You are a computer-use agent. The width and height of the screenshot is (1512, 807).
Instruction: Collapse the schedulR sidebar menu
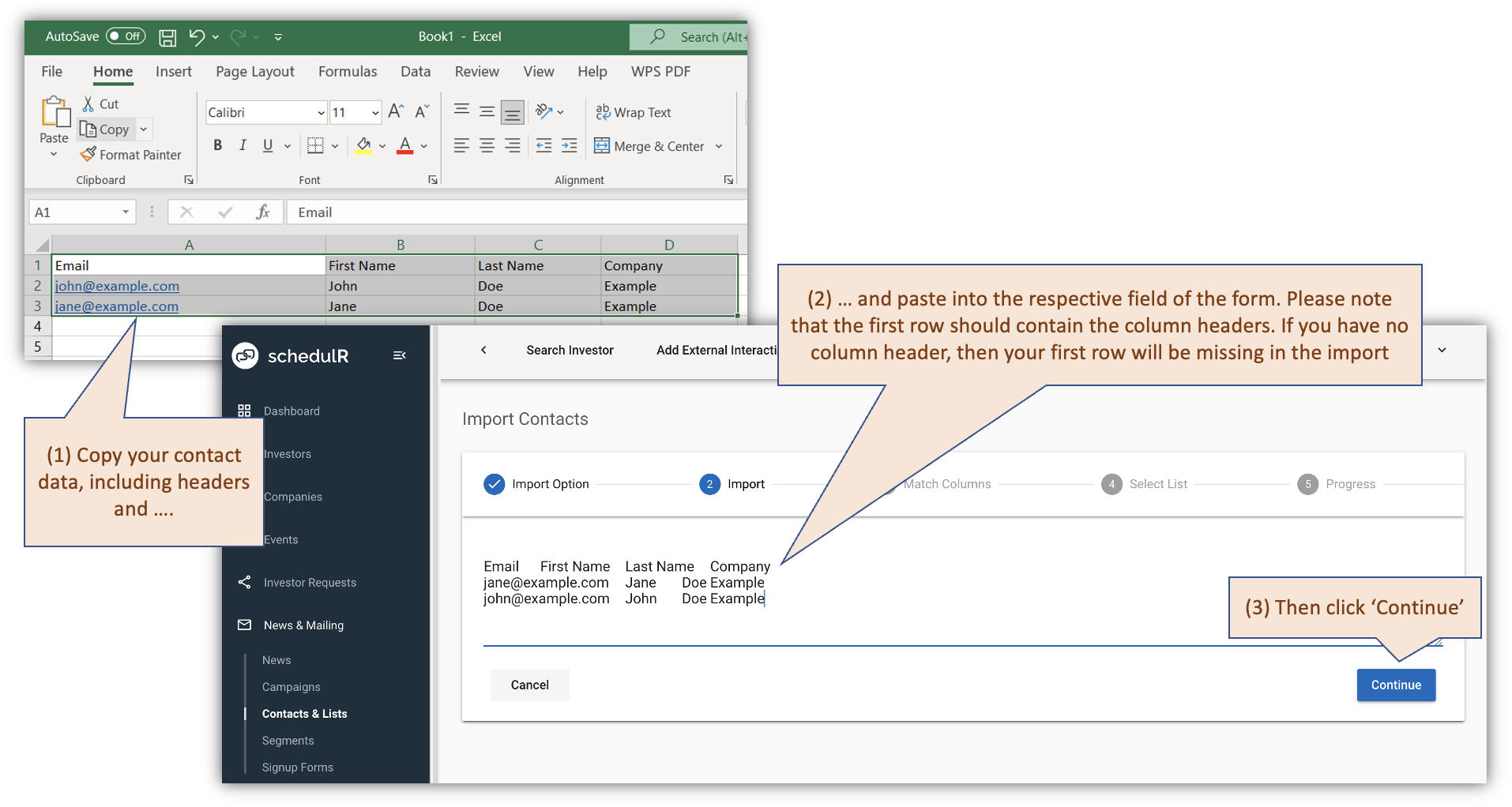point(400,355)
